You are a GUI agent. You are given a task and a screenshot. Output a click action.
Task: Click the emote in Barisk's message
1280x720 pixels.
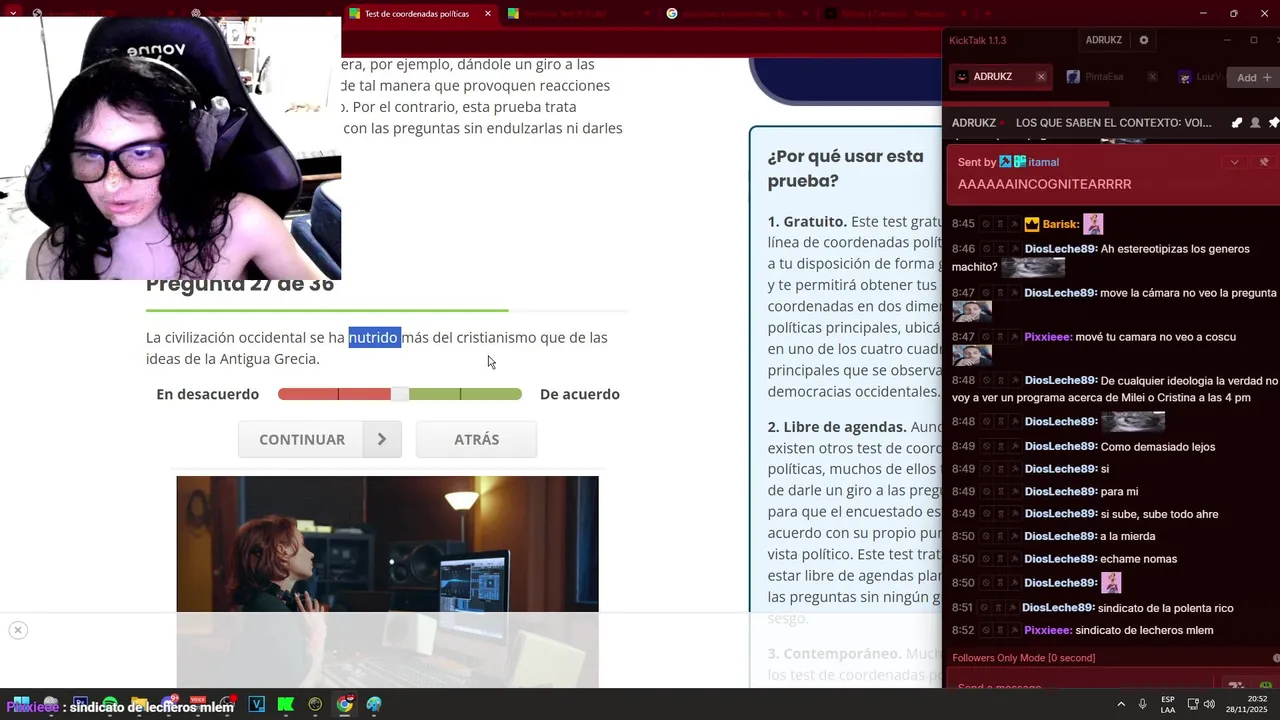pyautogui.click(x=1093, y=224)
